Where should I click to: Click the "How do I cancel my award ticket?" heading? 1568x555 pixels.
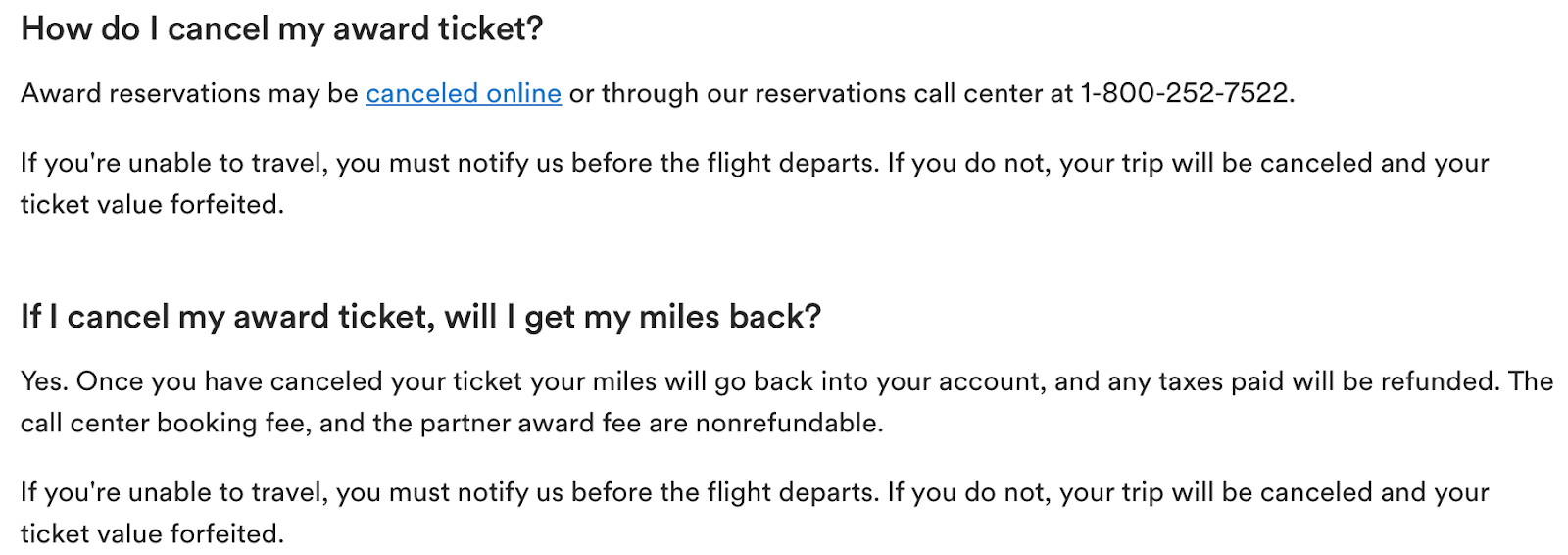(281, 29)
